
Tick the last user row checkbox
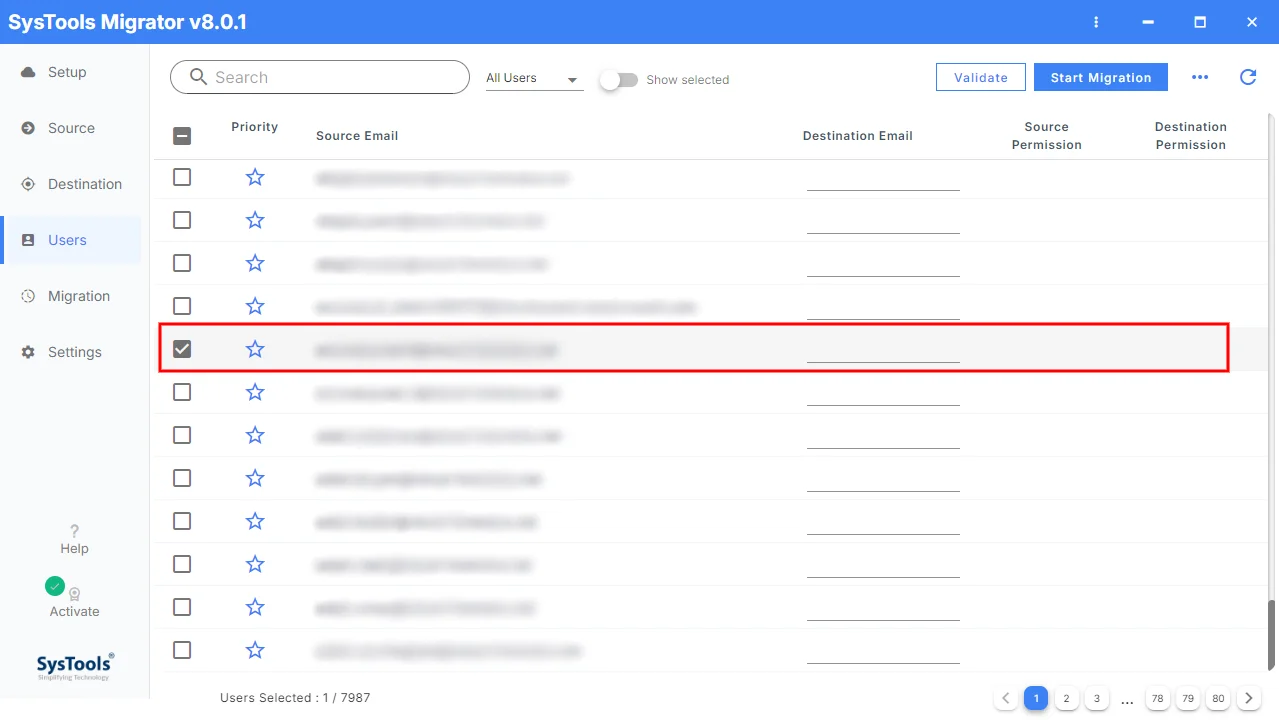click(182, 650)
